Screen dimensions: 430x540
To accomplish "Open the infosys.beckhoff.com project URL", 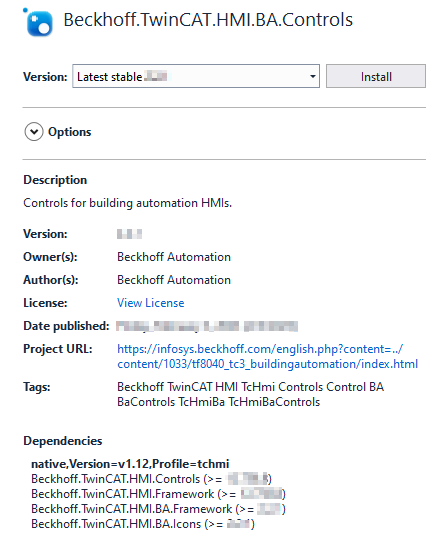I will point(268,356).
